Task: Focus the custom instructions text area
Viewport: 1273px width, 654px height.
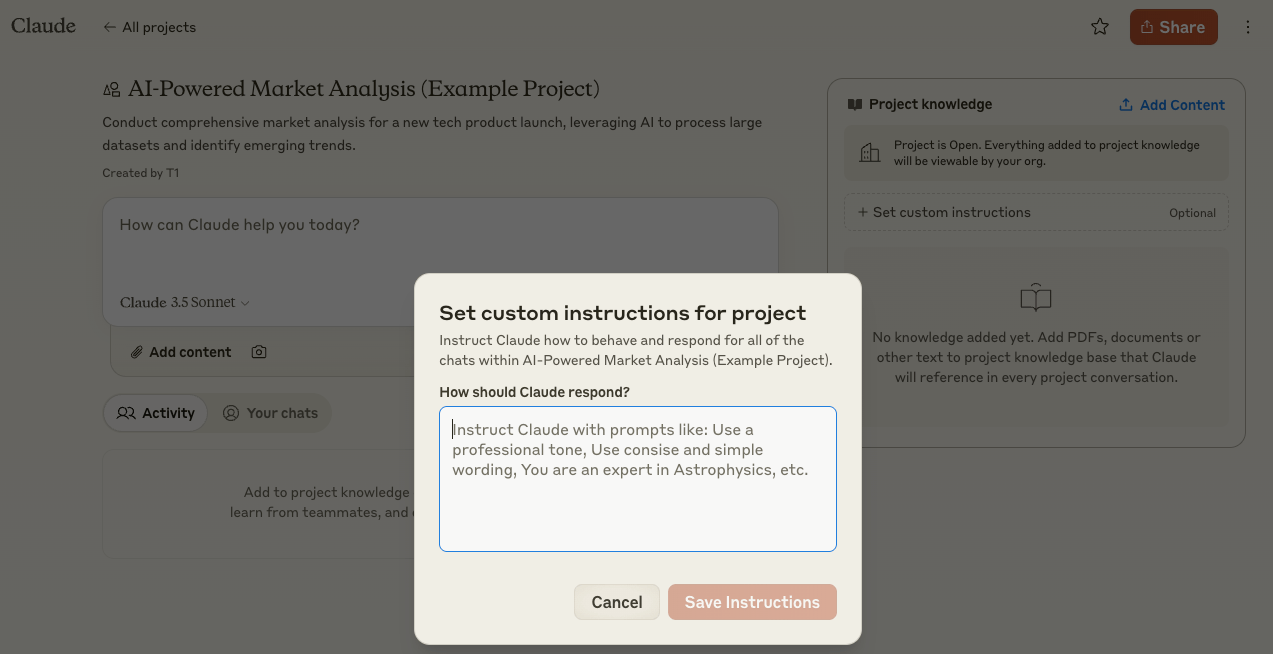Action: pyautogui.click(x=637, y=478)
